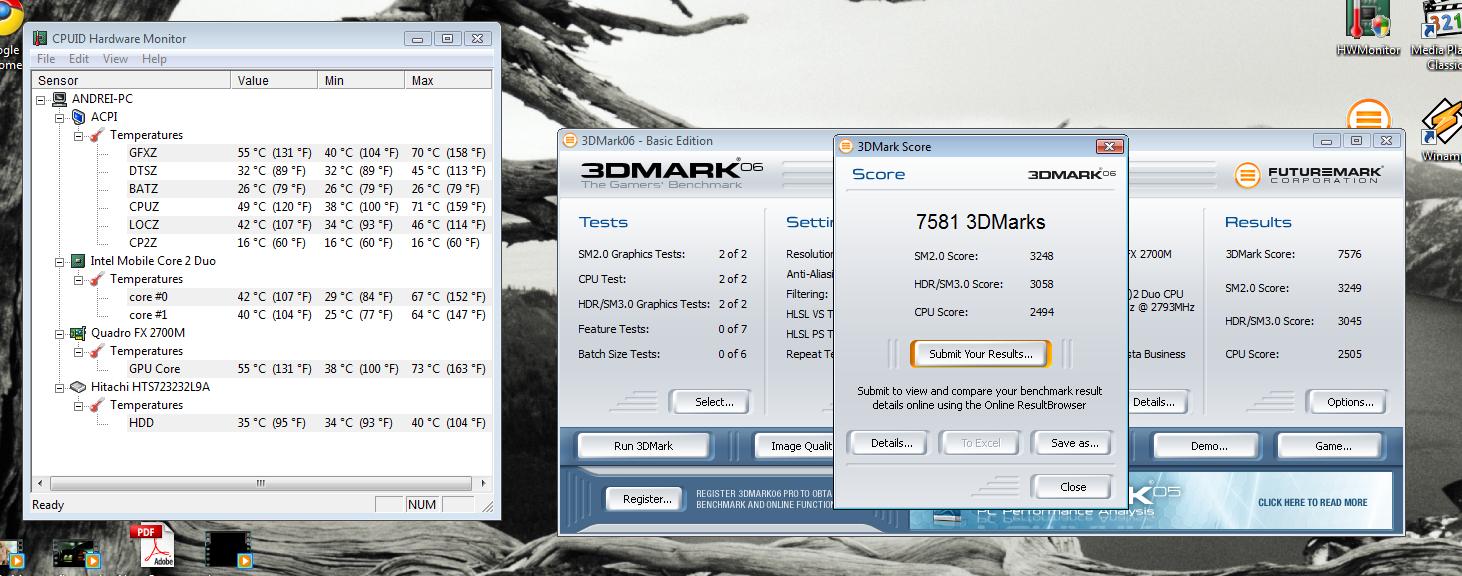Open Media Player Classic desktop icon
The width and height of the screenshot is (1462, 576).
[1441, 35]
